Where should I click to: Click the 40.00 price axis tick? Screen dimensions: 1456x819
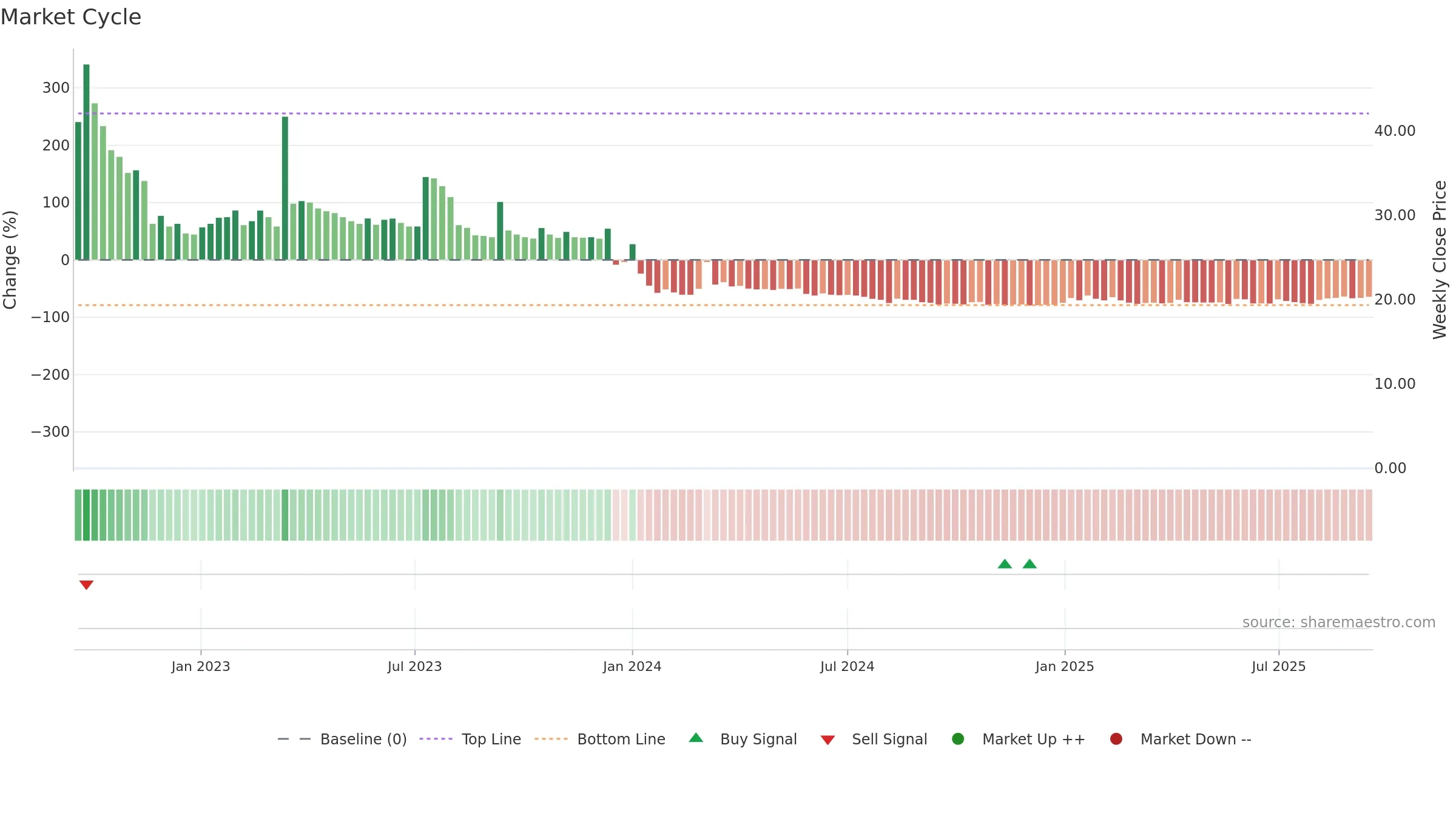(x=1395, y=131)
